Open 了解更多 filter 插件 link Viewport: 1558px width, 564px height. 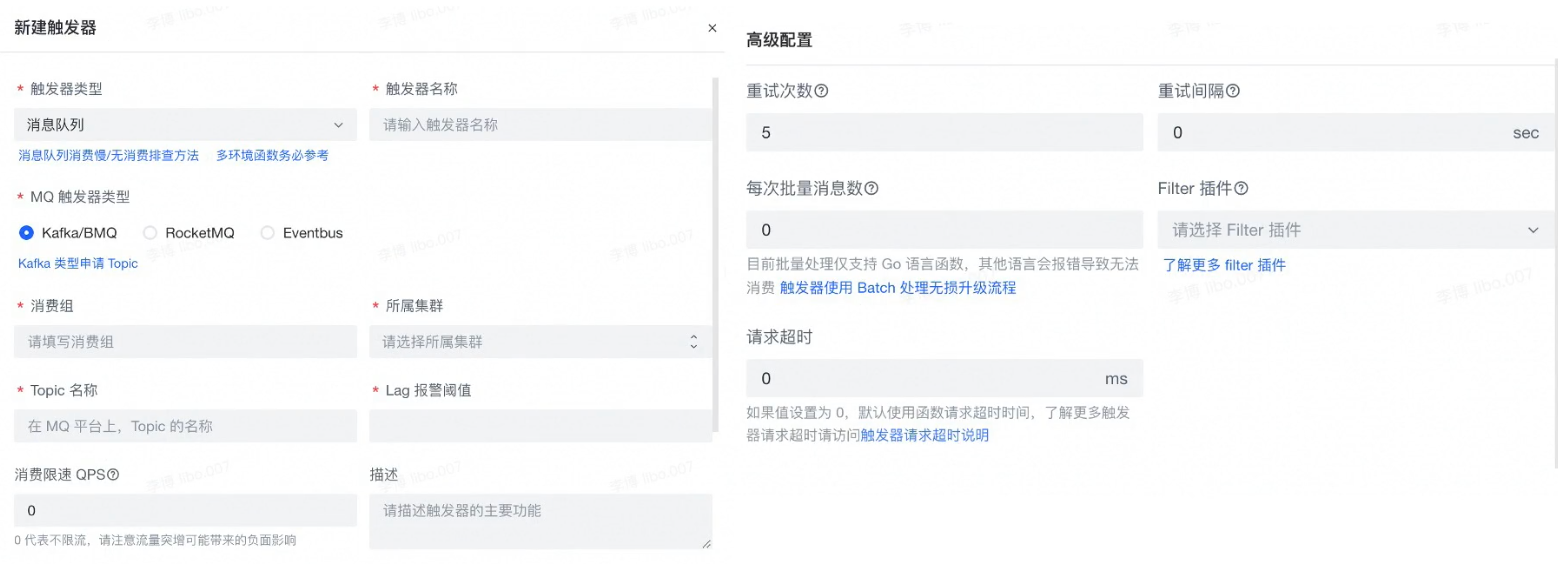(x=1224, y=265)
